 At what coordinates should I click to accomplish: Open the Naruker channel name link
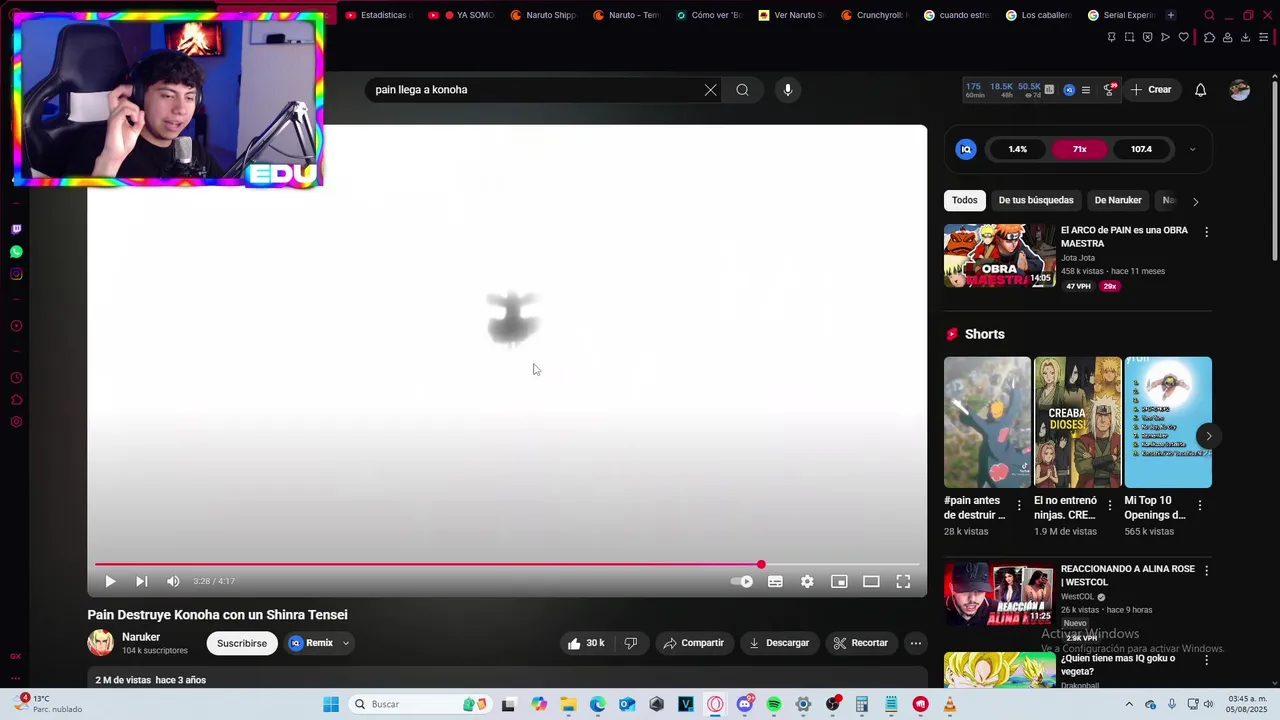coord(141,637)
